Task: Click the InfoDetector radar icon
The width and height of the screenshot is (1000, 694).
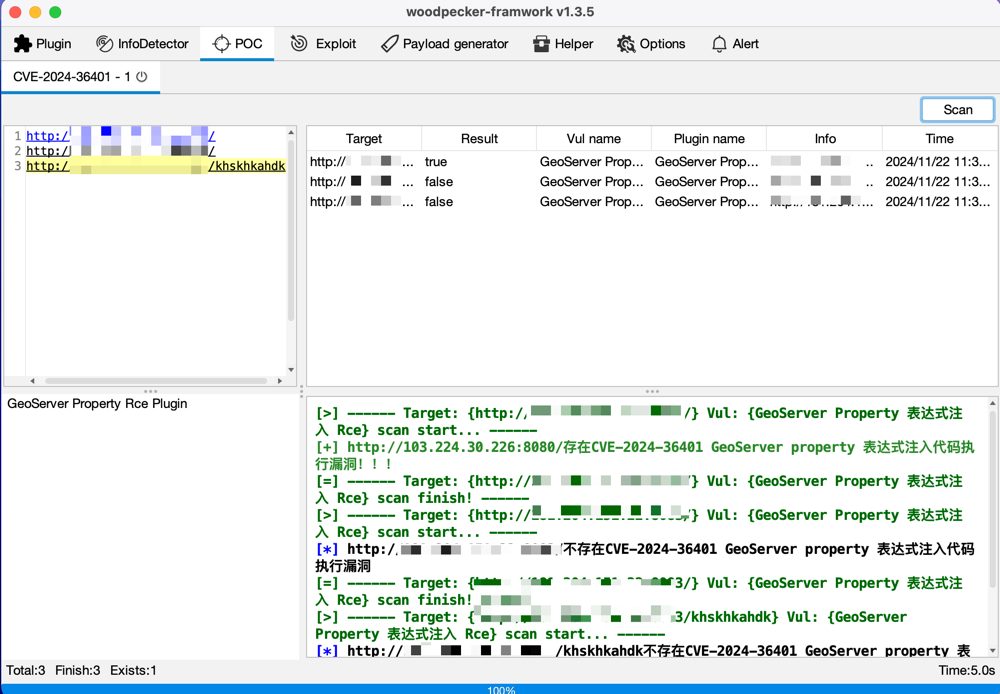Action: (x=104, y=43)
